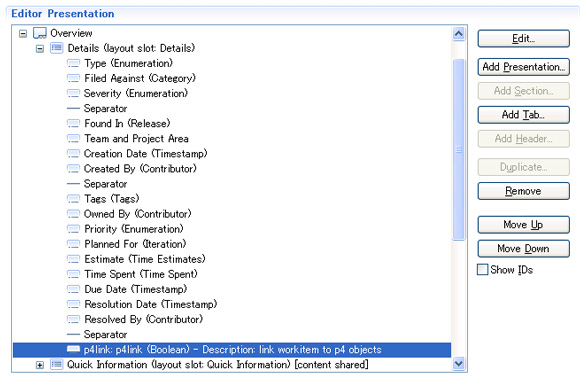This screenshot has height=382, width=580.
Task: Select the Separator below Created By
Action: click(x=105, y=184)
